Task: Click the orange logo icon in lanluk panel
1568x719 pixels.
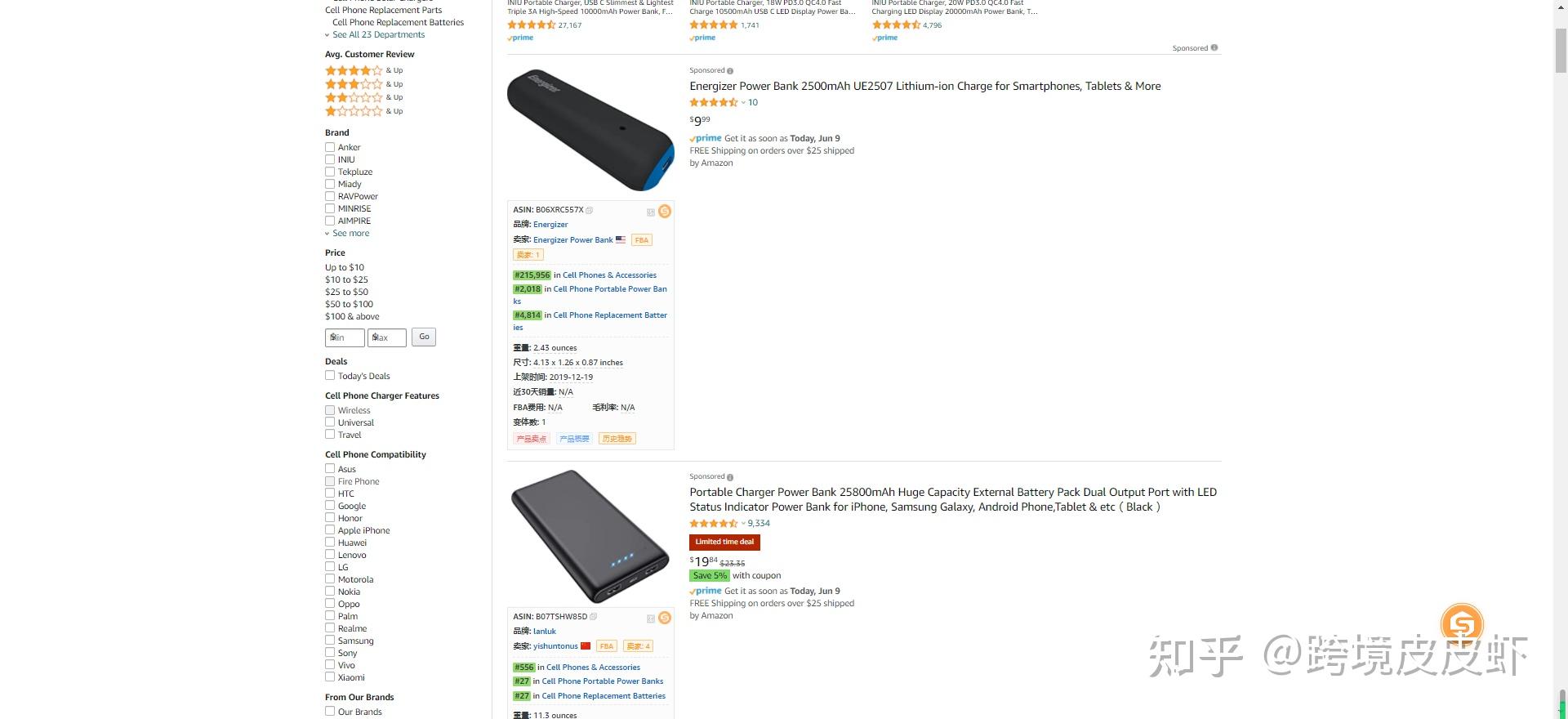Action: (x=665, y=618)
